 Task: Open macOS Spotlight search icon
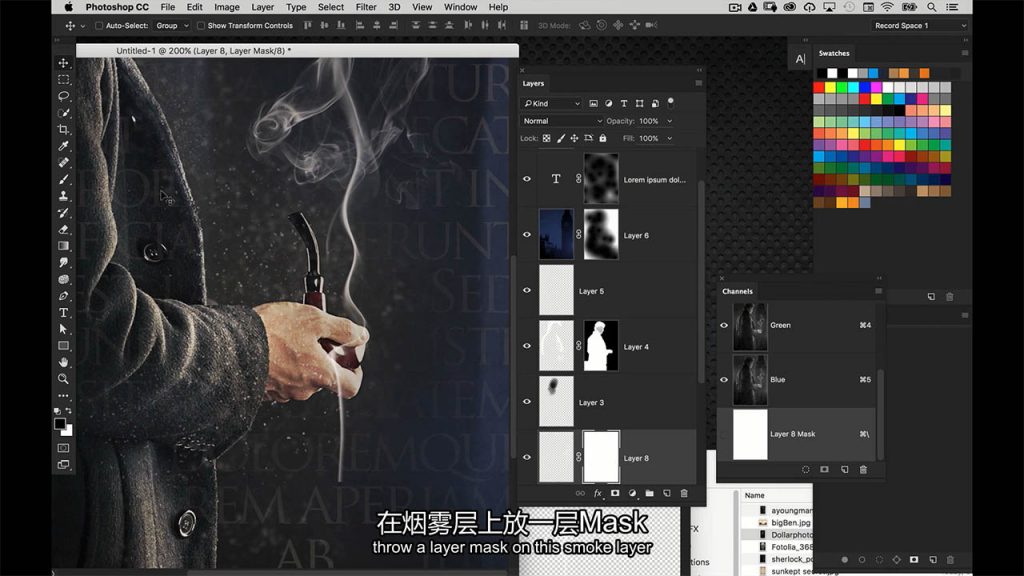[932, 7]
